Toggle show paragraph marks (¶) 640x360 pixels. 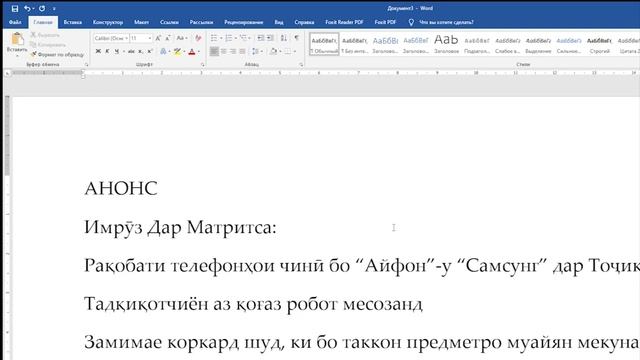297,38
